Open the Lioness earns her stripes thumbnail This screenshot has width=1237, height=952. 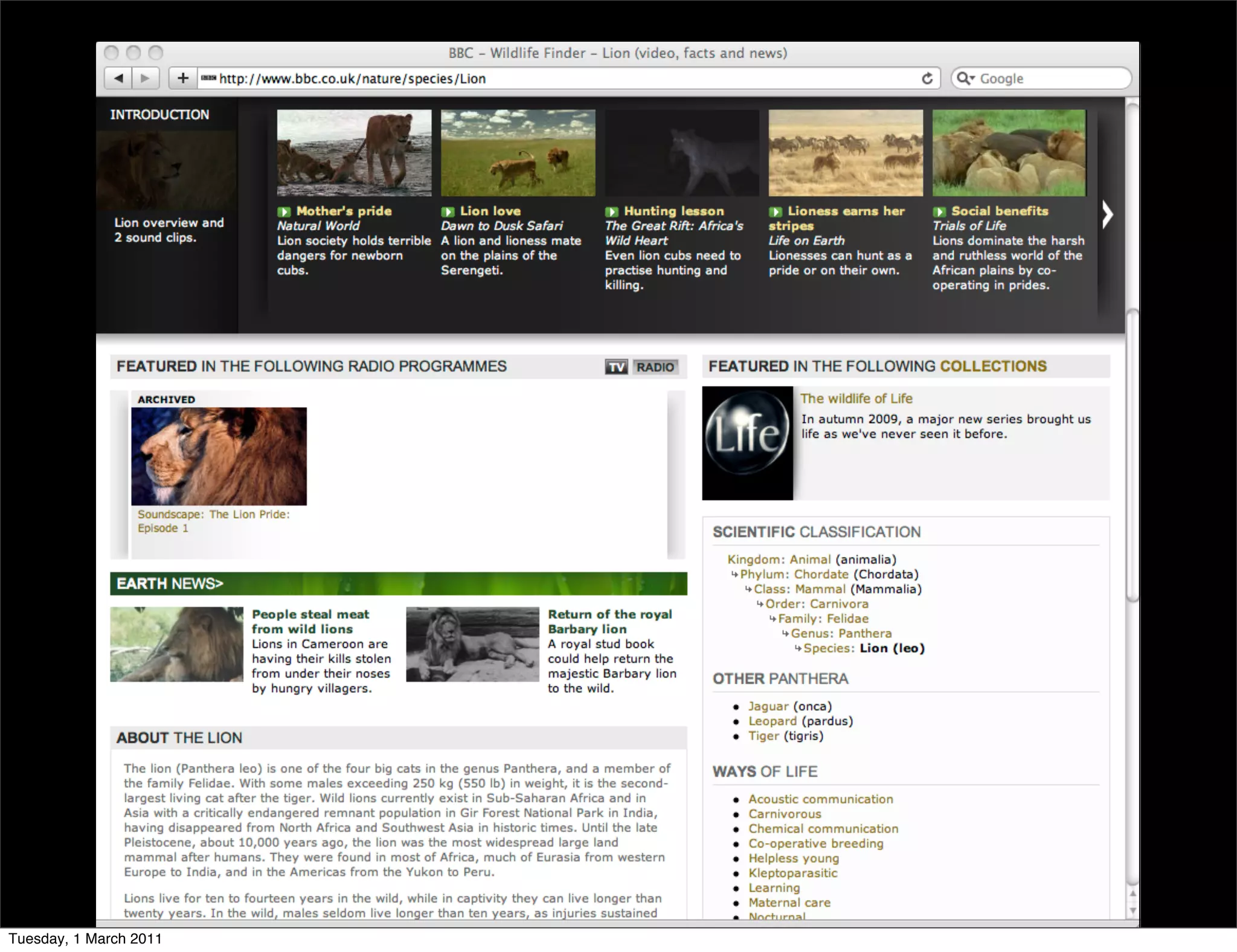tap(846, 153)
